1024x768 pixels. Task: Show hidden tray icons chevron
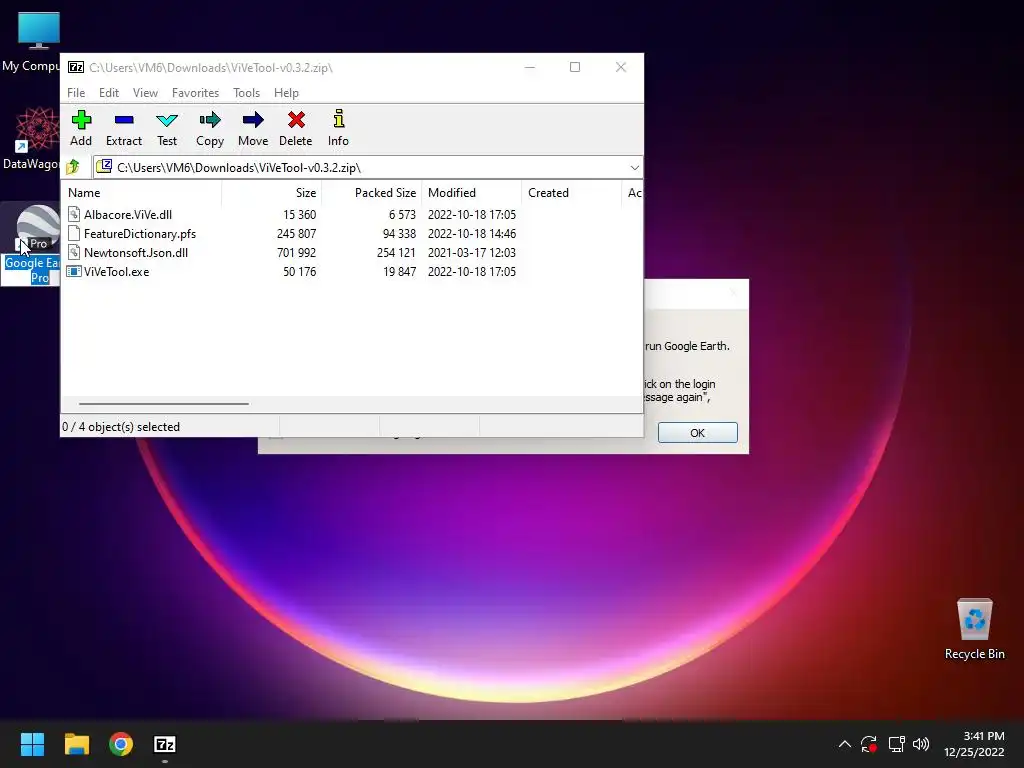click(844, 744)
